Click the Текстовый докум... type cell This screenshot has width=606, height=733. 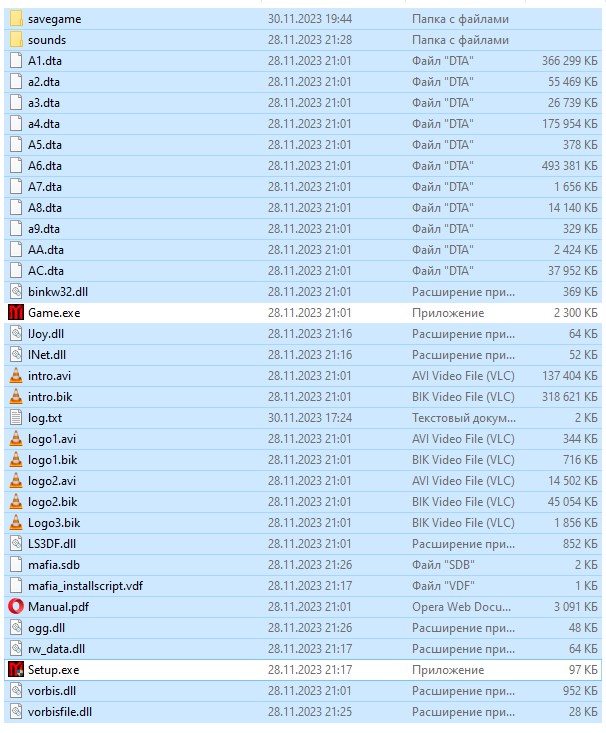[463, 418]
